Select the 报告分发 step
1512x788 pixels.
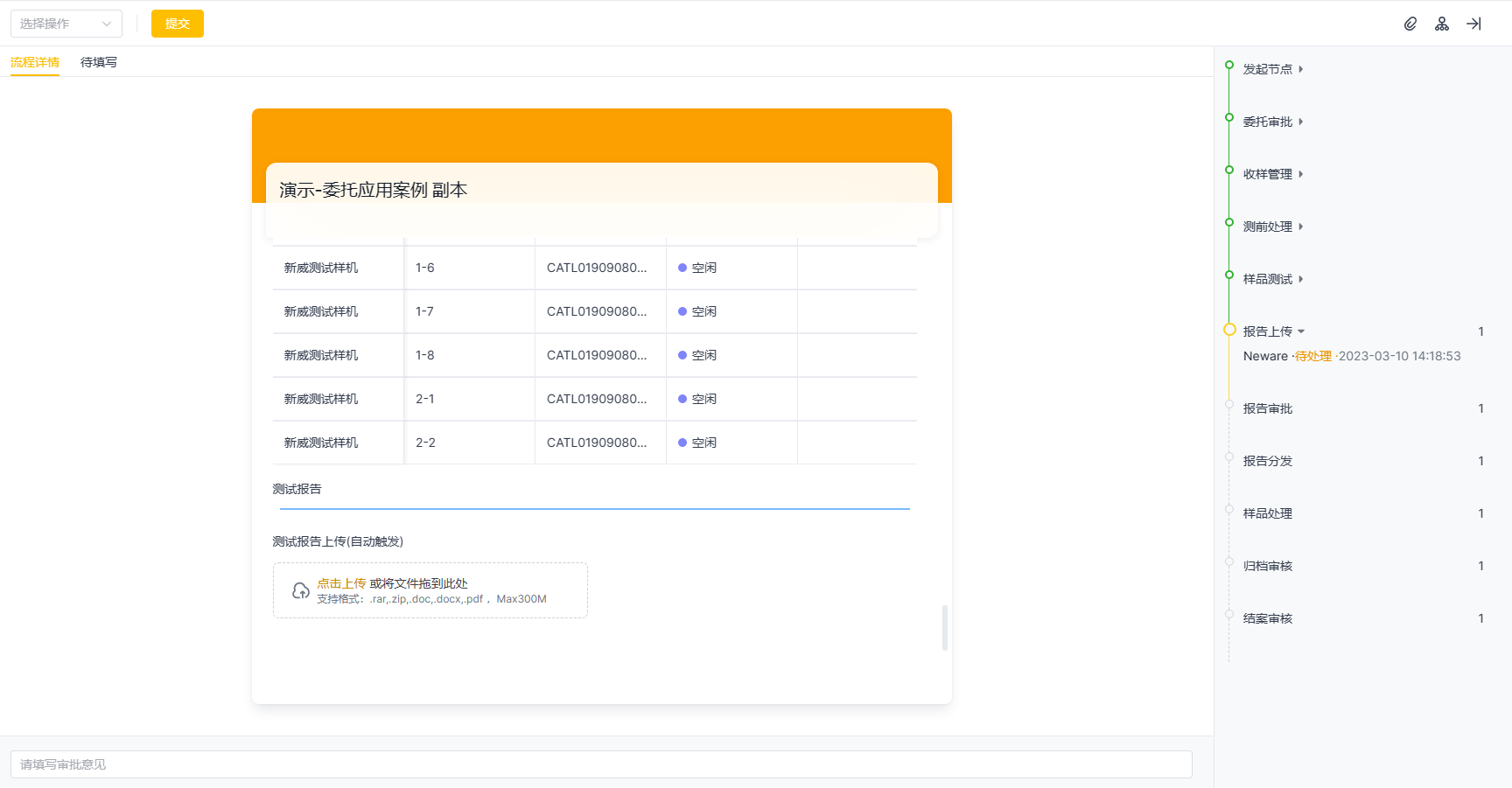tap(1268, 461)
